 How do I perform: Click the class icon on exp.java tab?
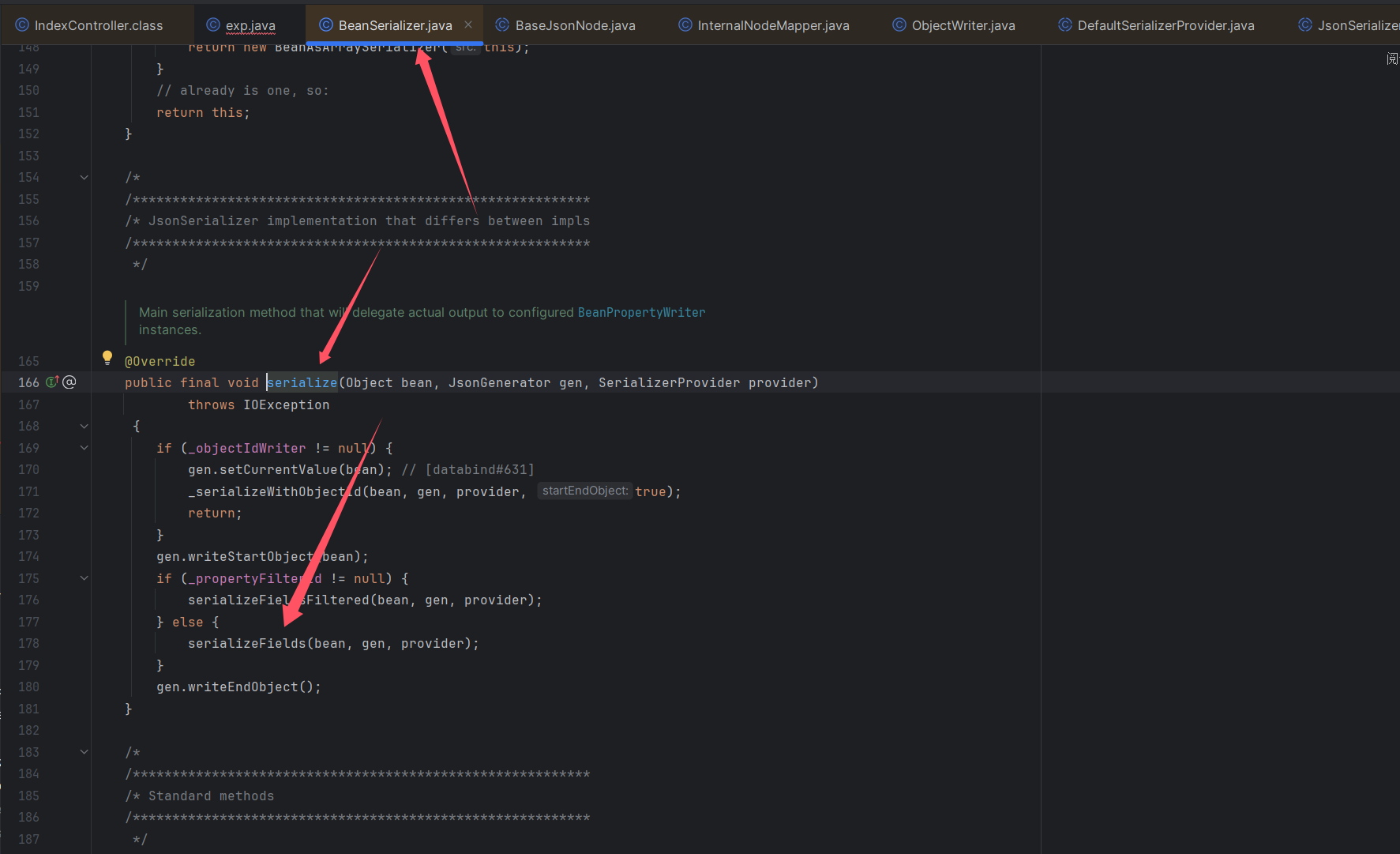(212, 24)
